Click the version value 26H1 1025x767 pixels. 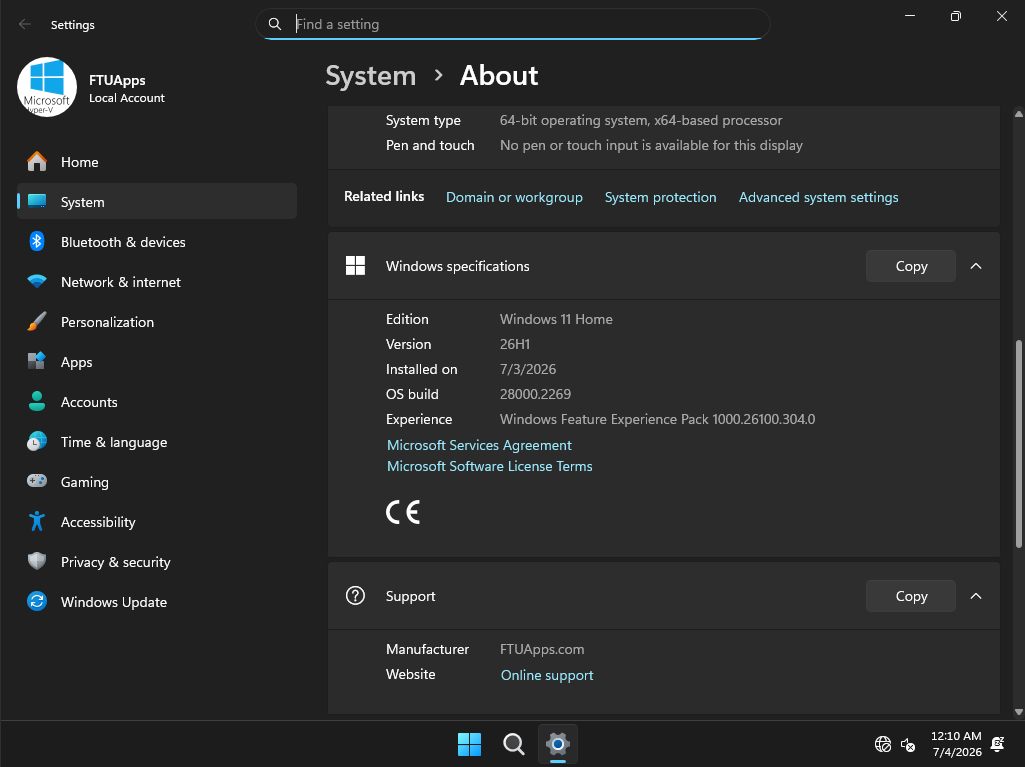(x=515, y=344)
